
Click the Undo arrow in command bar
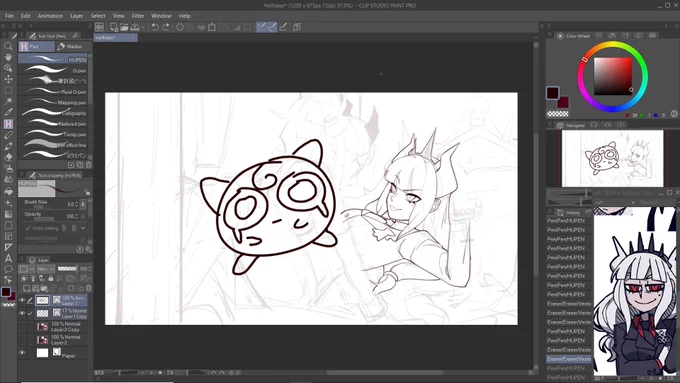tap(155, 27)
